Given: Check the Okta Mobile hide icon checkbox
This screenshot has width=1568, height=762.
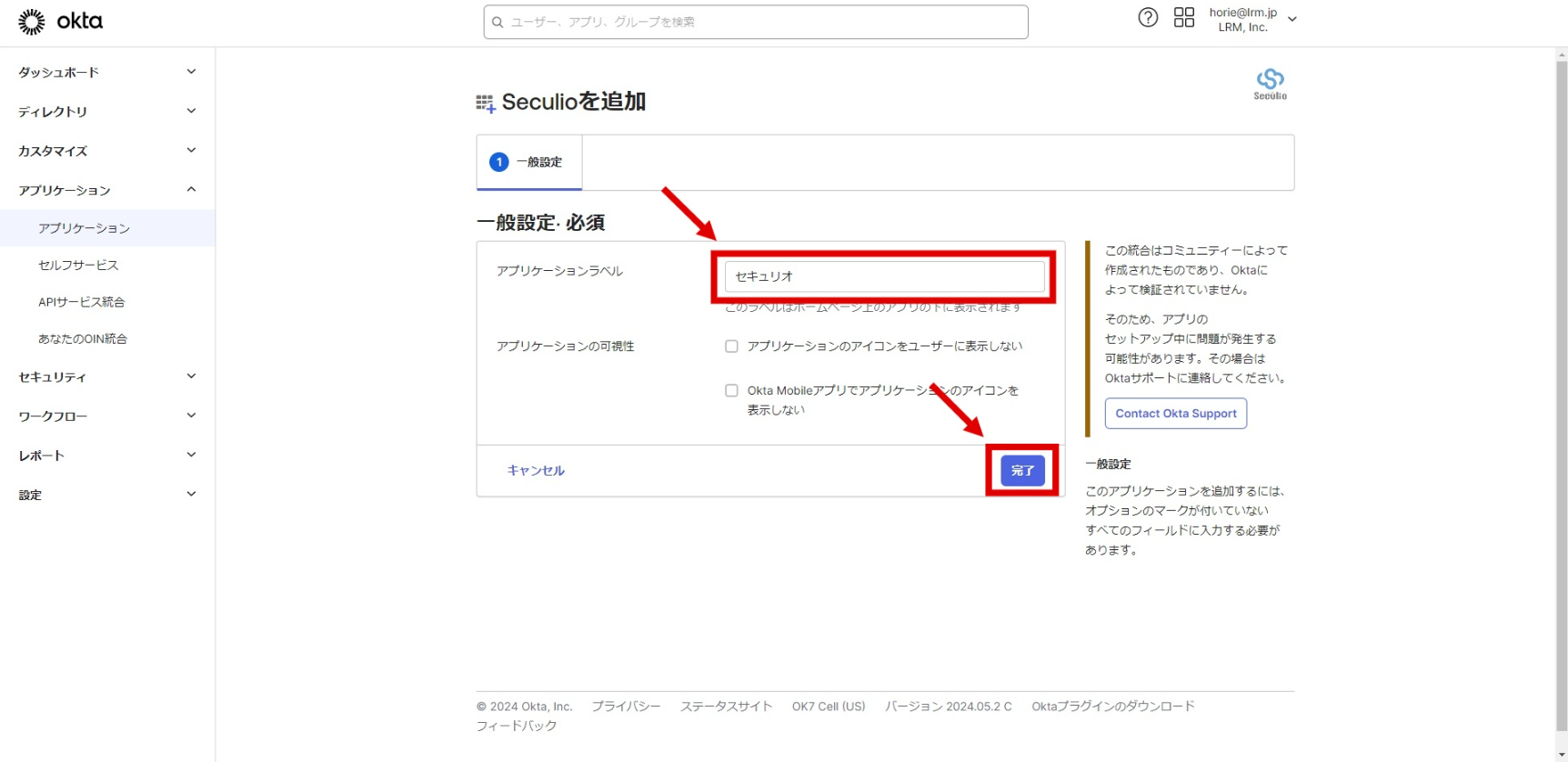Looking at the screenshot, I should pos(731,391).
